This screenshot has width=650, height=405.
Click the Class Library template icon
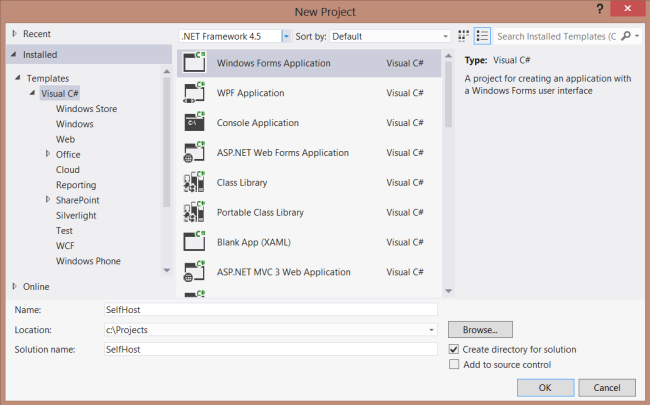(x=194, y=182)
